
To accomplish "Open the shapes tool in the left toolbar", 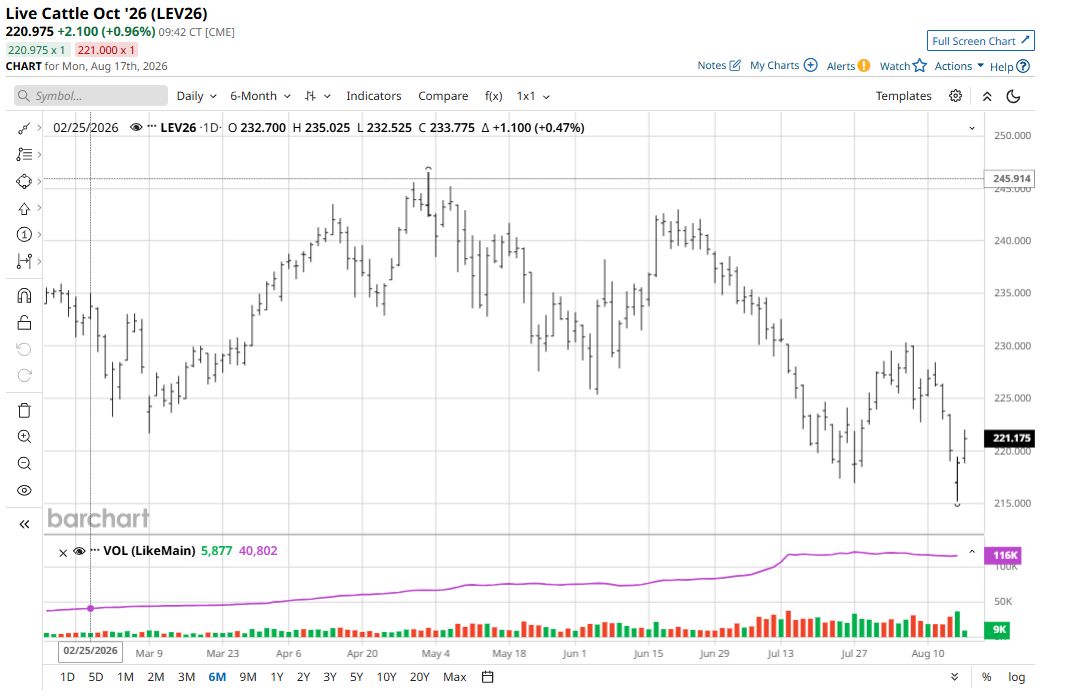I will (24, 181).
